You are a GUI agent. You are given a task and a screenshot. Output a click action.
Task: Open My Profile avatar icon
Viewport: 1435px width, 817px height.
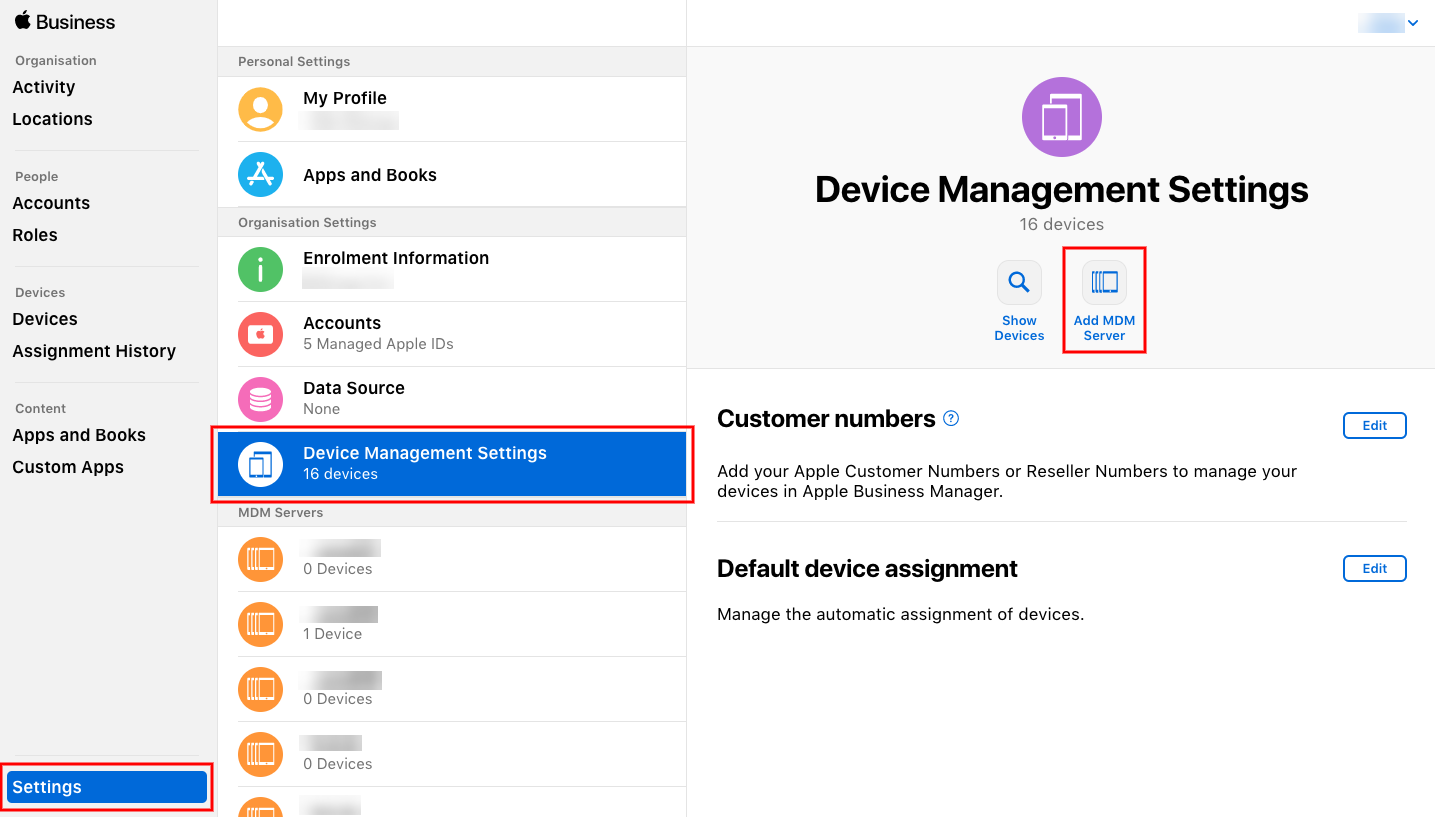[260, 109]
